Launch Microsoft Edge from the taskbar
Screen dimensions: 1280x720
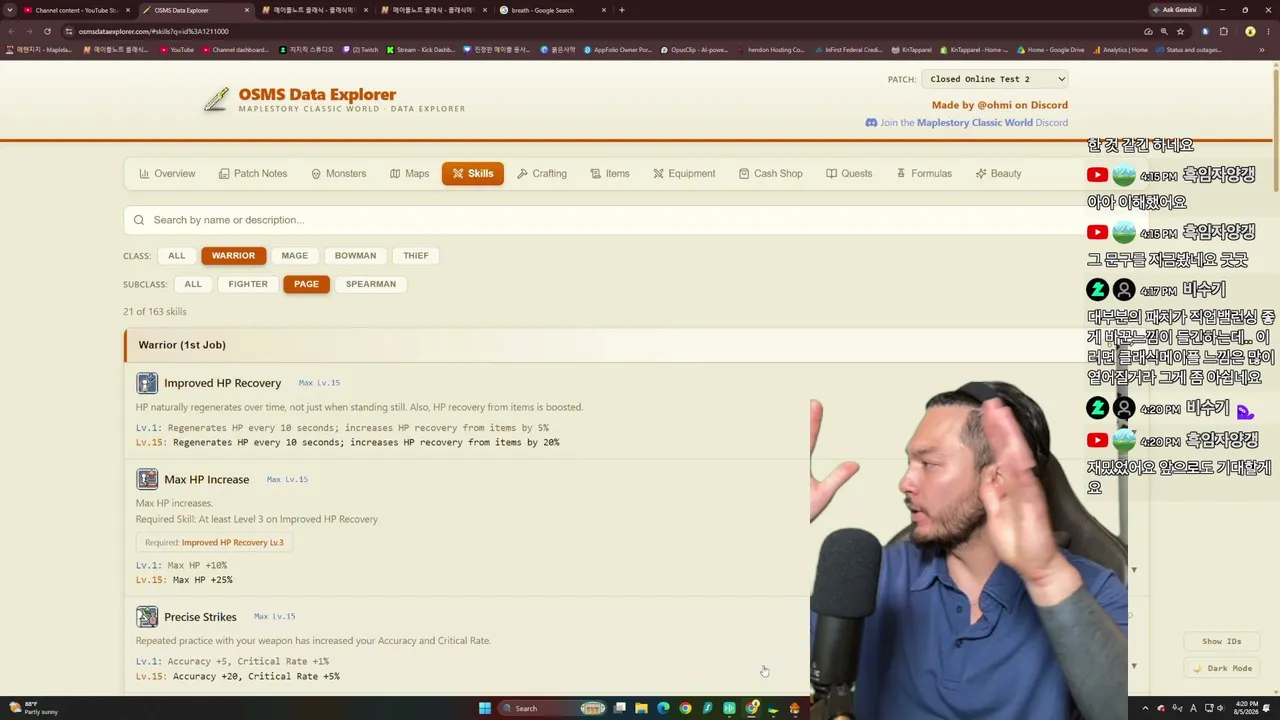point(663,708)
